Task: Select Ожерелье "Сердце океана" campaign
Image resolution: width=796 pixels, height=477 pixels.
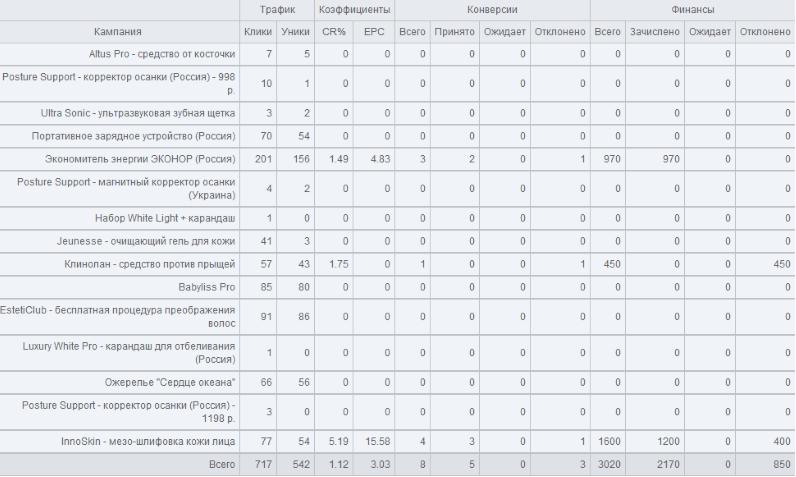Action: point(170,382)
